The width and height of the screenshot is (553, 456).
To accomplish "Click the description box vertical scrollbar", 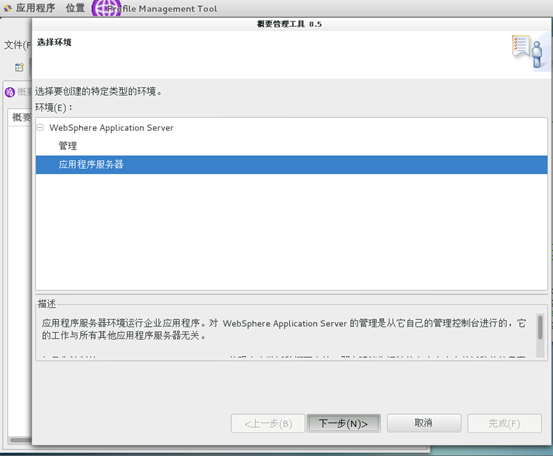I will [x=540, y=335].
